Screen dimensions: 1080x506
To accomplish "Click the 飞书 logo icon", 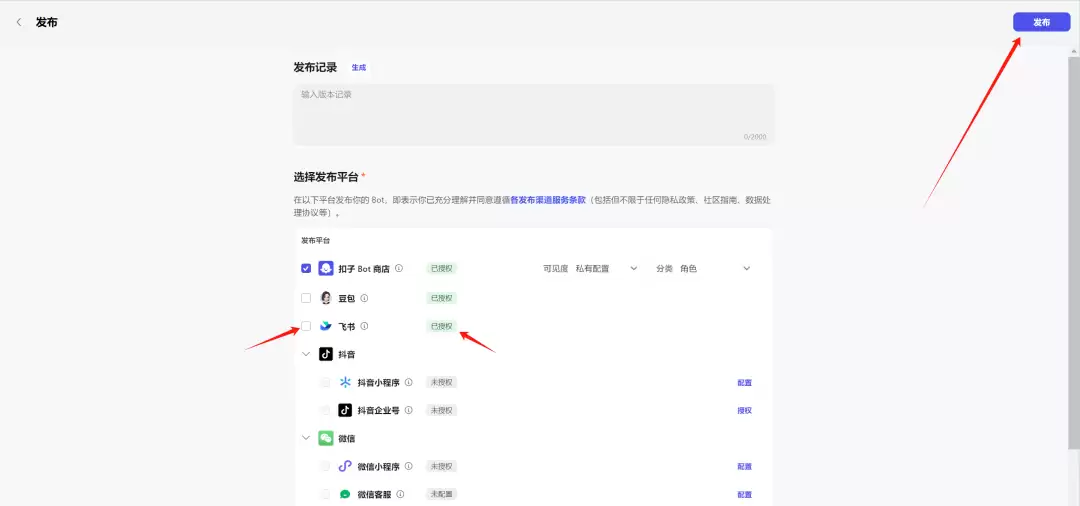I will tap(326, 326).
